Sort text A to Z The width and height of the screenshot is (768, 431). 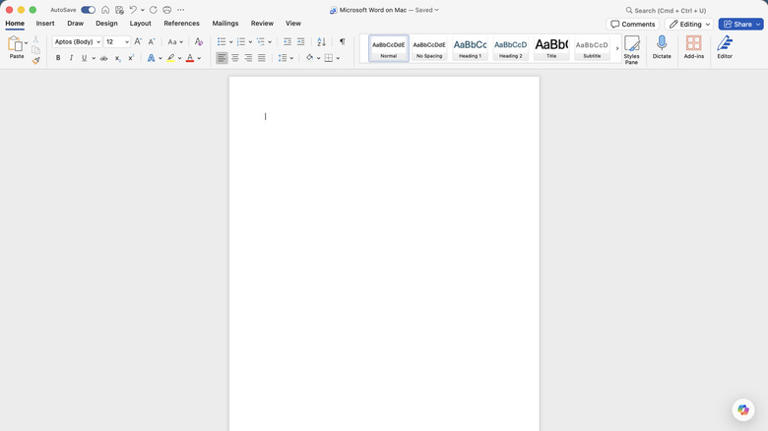[321, 42]
